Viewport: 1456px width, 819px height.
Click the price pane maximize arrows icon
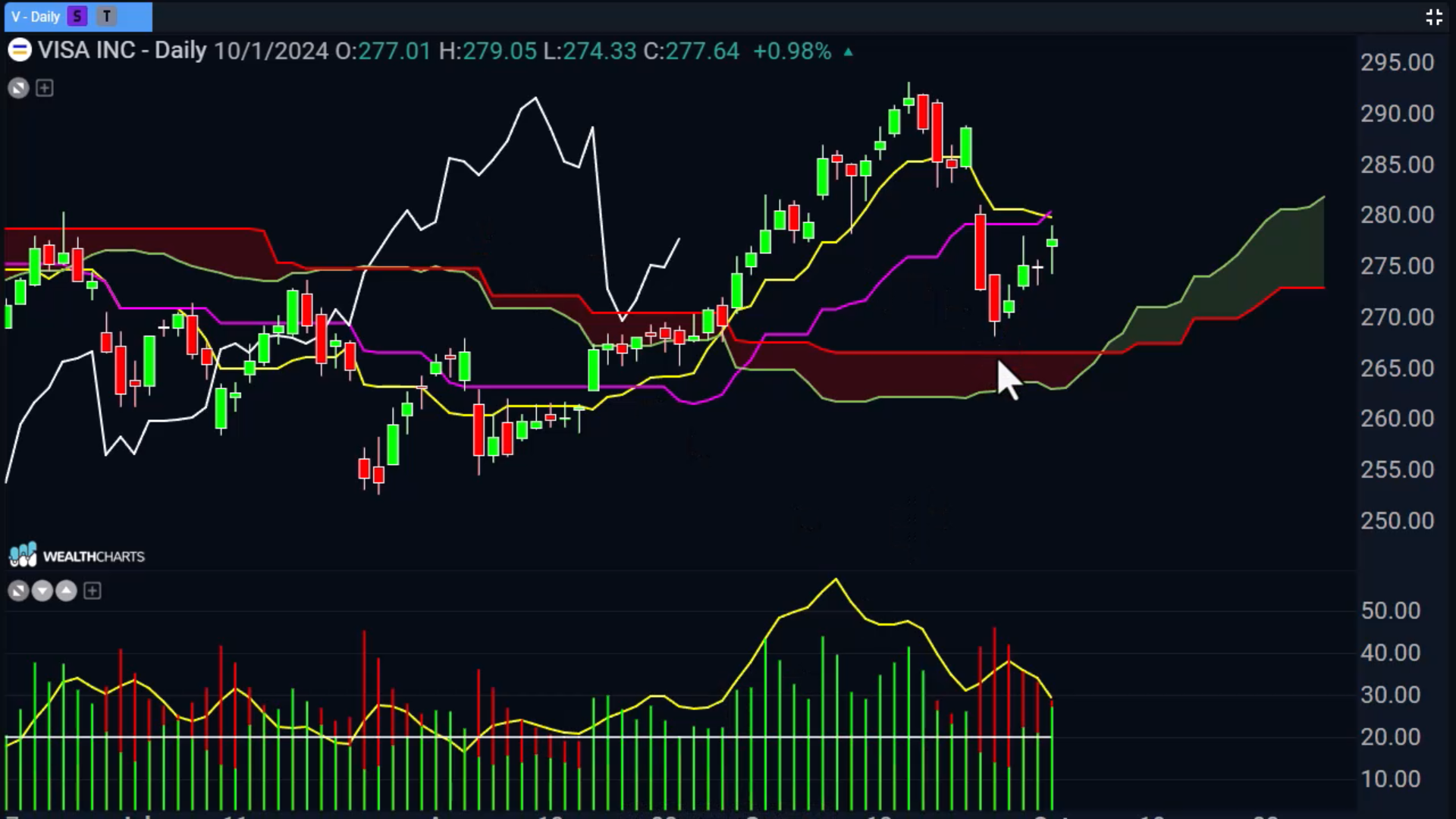pos(18,88)
